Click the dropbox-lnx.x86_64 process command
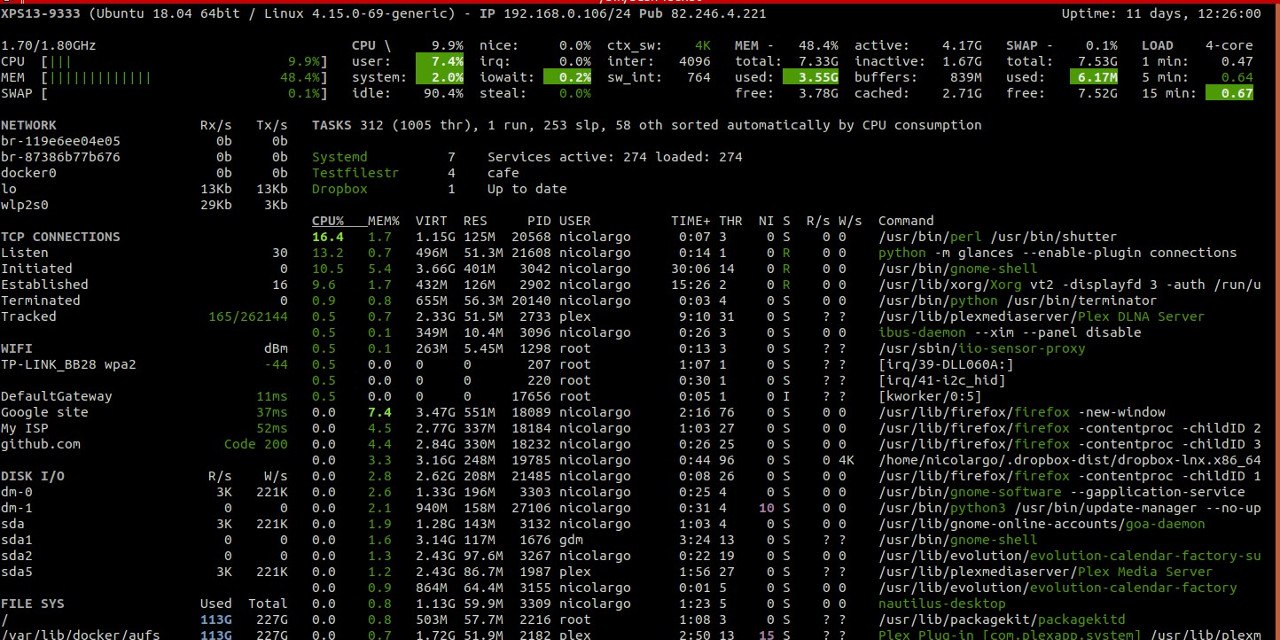This screenshot has height=640, width=1280. coord(1070,461)
